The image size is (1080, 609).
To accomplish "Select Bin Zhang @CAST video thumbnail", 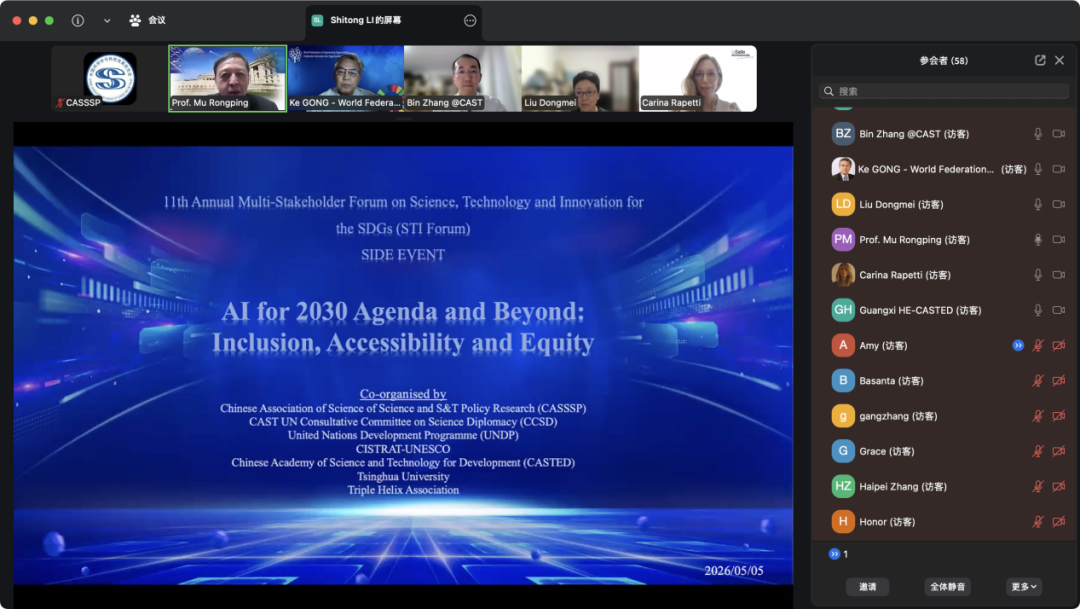I will [463, 79].
